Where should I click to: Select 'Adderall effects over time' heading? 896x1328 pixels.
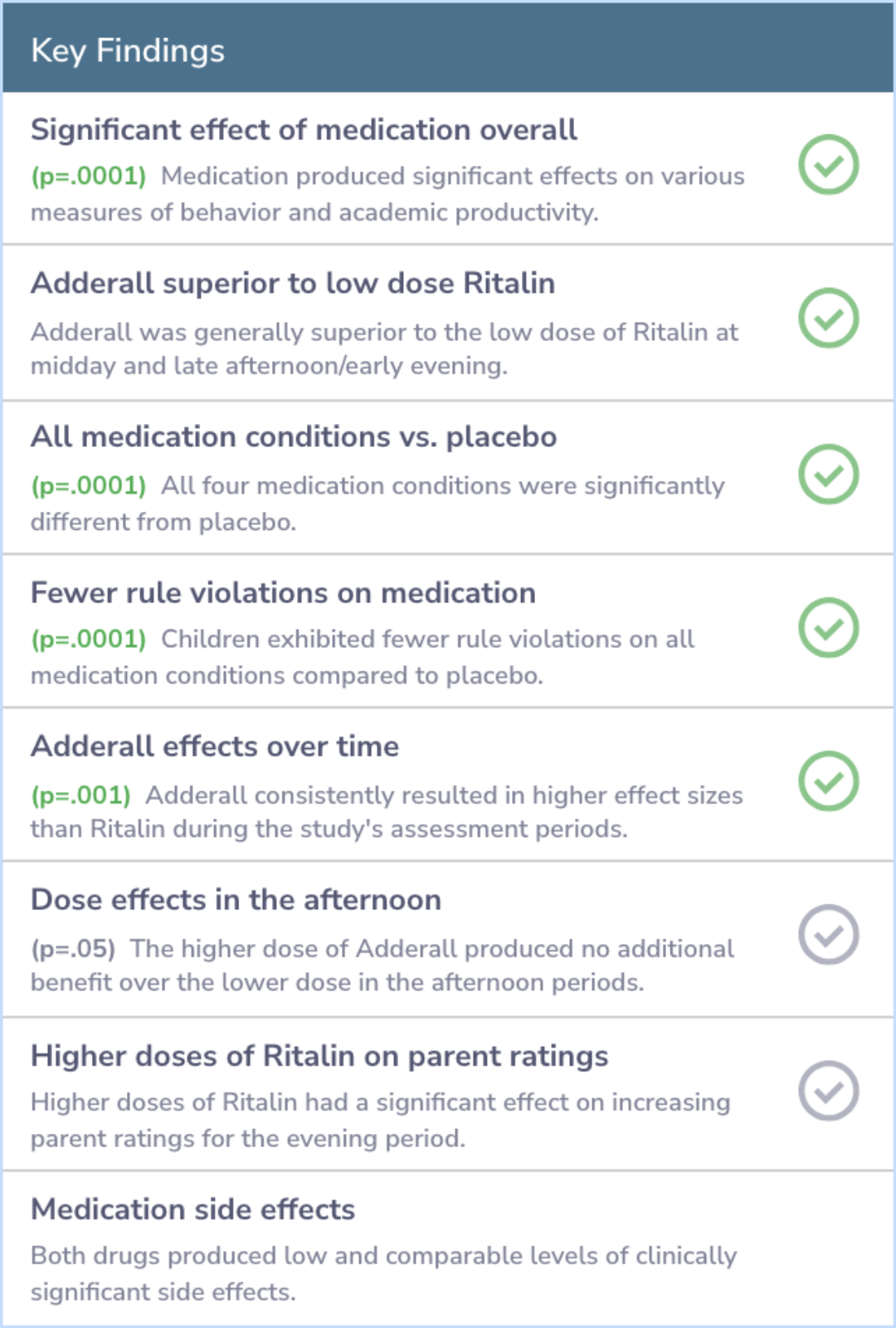pos(215,746)
